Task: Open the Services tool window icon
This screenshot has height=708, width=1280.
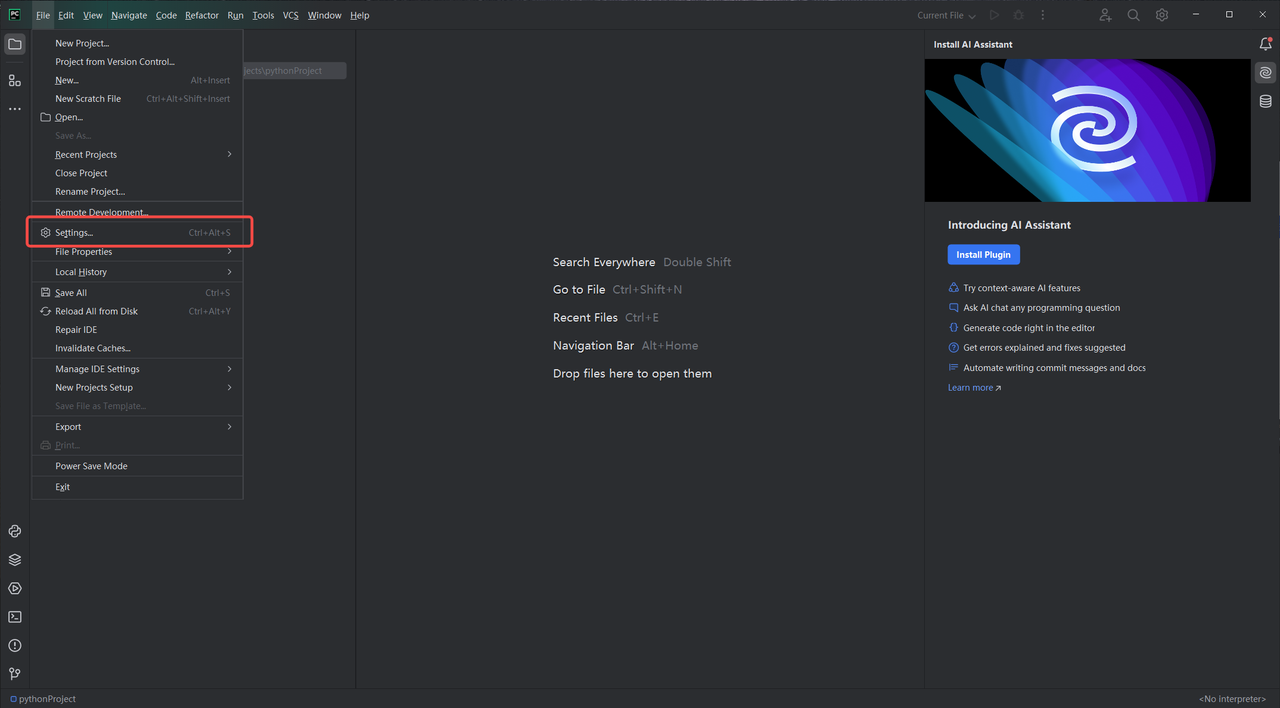Action: 15,589
